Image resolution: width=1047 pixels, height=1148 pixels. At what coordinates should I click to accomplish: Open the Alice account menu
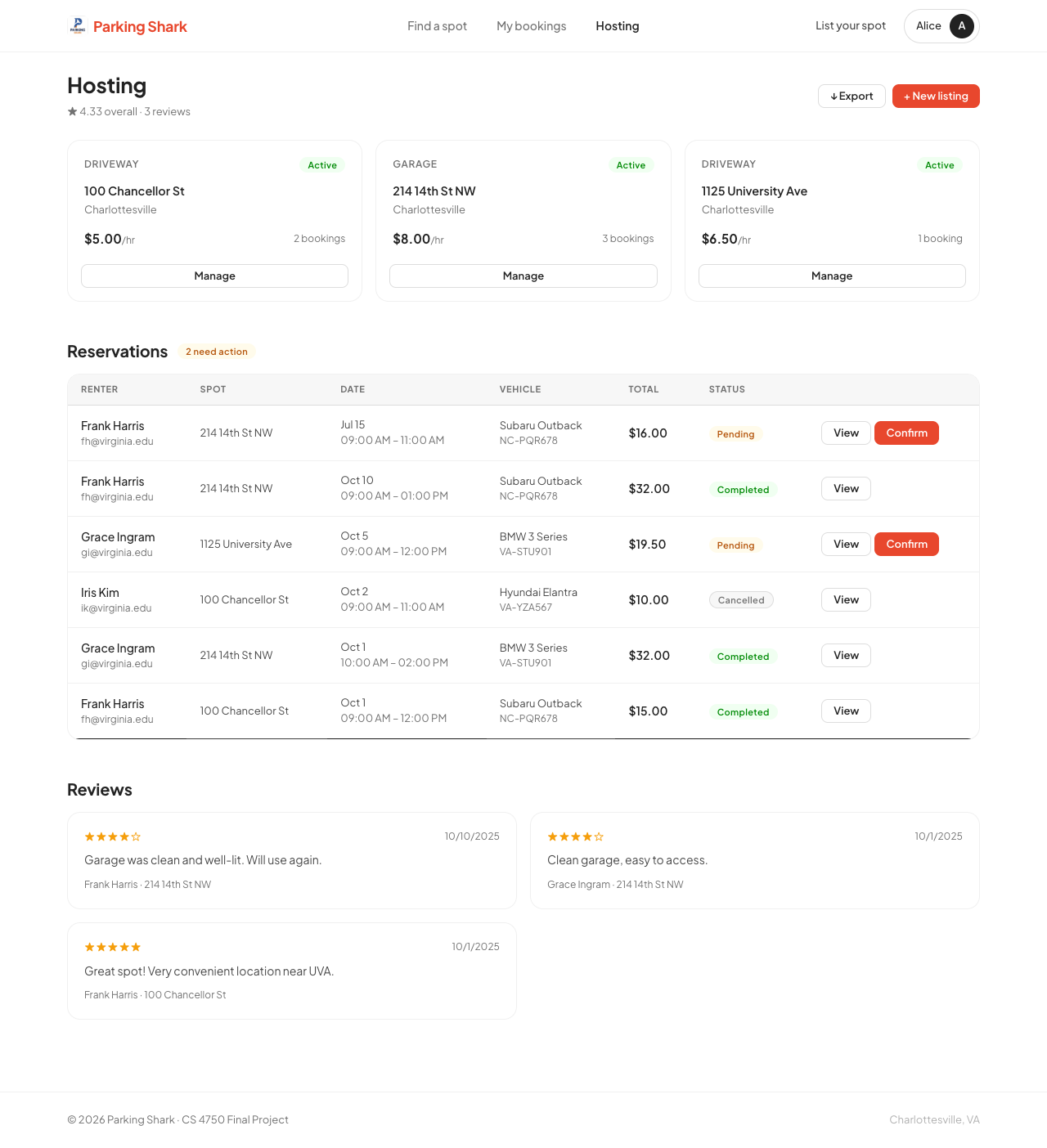point(941,26)
